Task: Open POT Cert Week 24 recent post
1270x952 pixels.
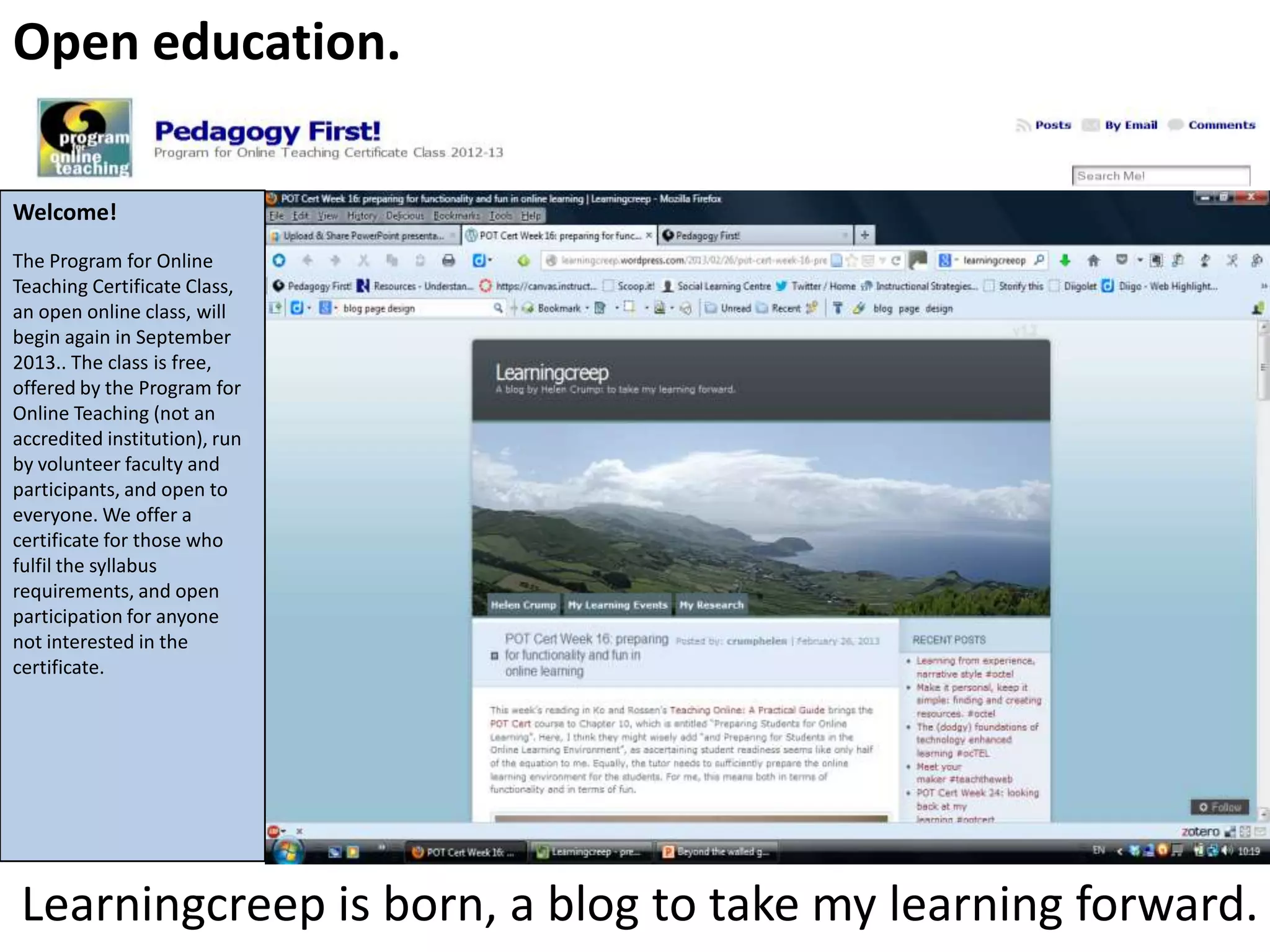Action: [977, 806]
